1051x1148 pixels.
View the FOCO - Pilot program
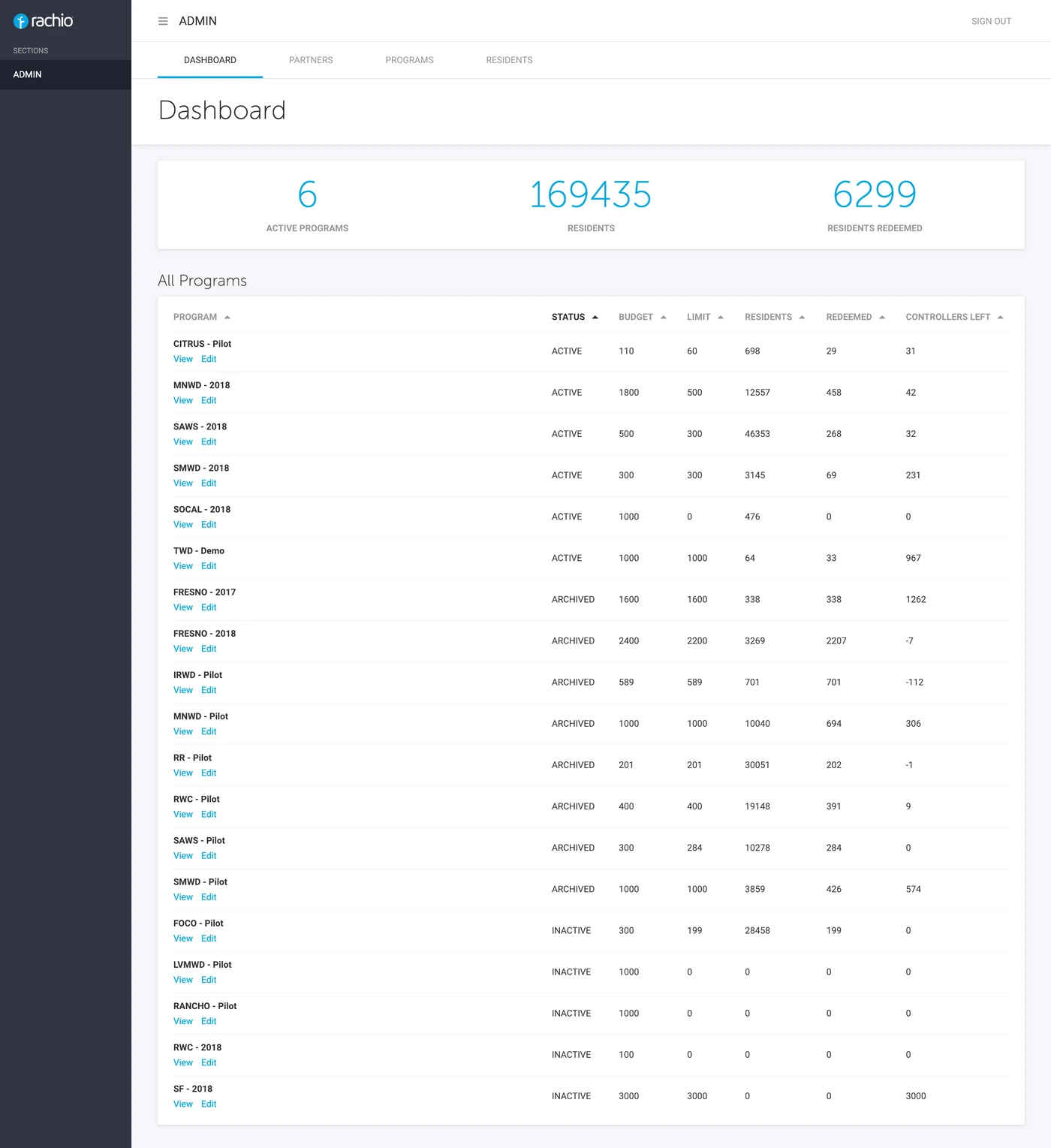point(183,938)
